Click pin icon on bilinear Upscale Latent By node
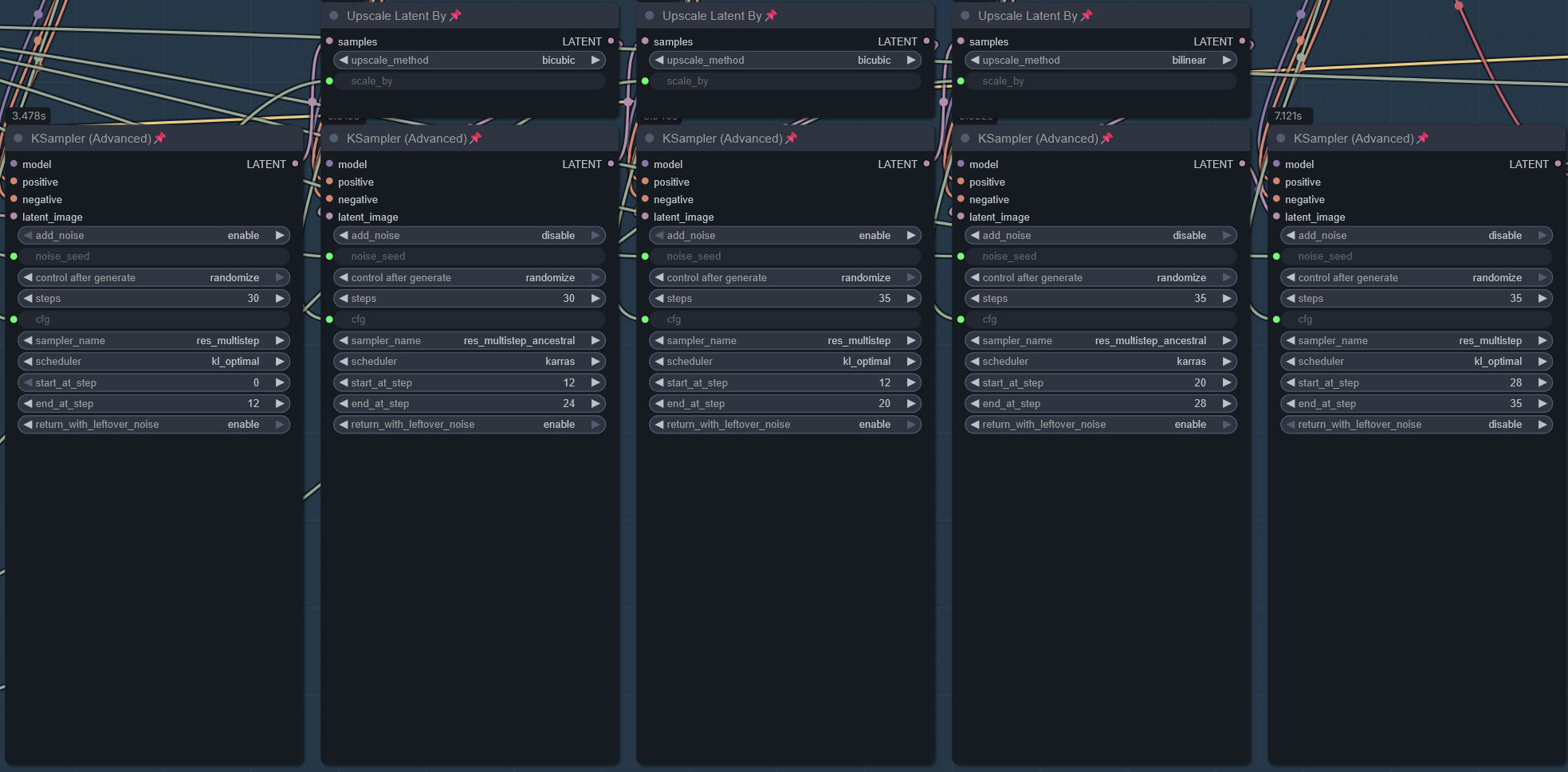This screenshot has height=772, width=1568. 1087,15
